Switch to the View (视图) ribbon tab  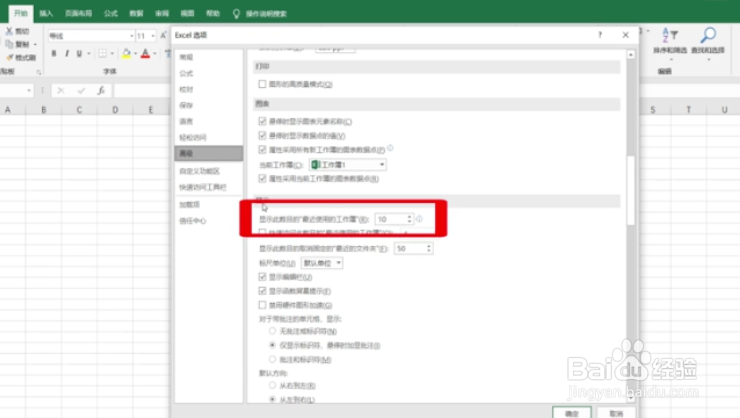[187, 14]
